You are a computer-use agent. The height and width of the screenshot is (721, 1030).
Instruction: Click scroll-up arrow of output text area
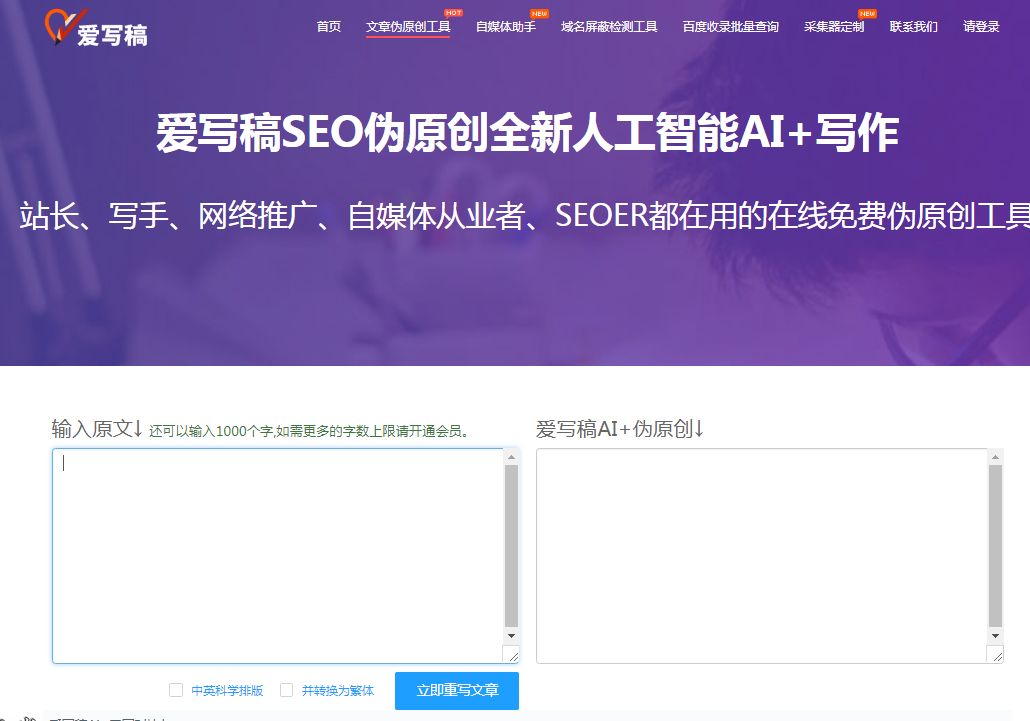coord(995,456)
